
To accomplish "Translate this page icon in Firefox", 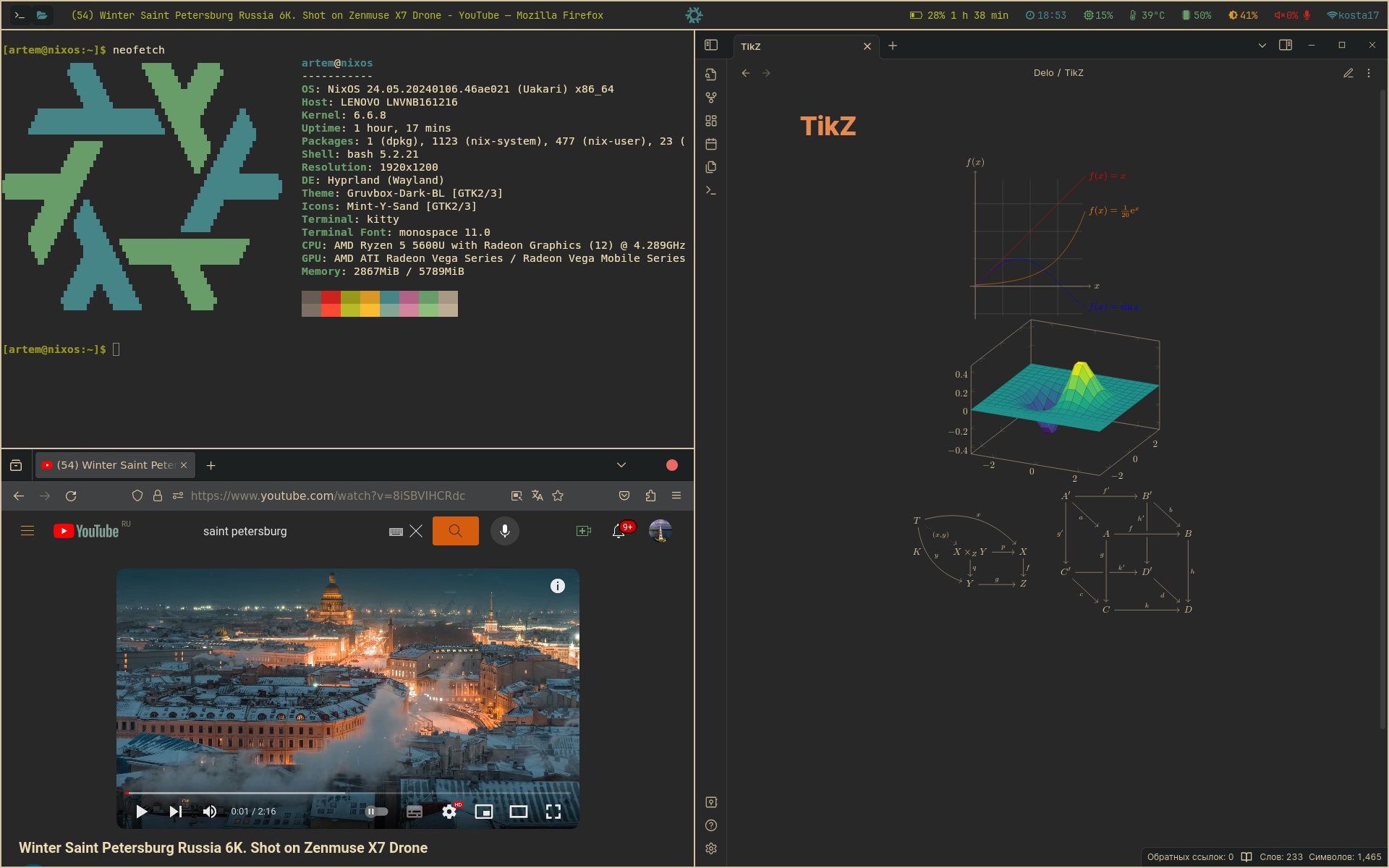I will tap(537, 495).
